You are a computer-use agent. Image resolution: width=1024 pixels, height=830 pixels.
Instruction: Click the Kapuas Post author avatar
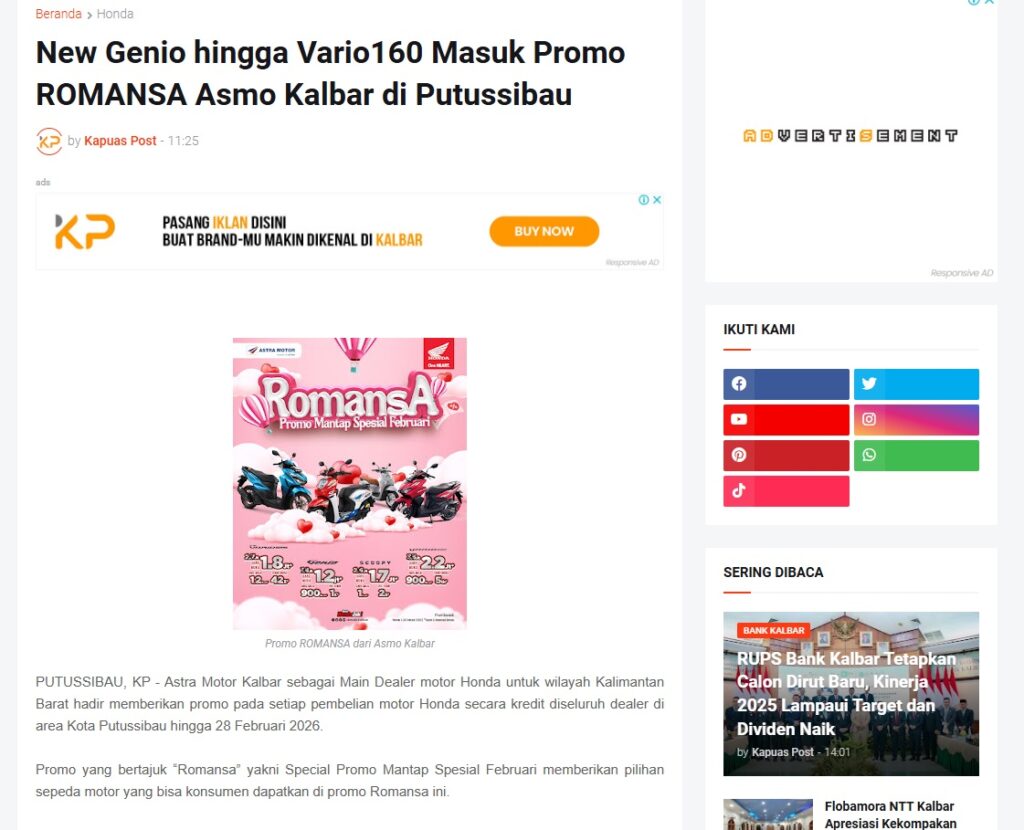pyautogui.click(x=49, y=141)
